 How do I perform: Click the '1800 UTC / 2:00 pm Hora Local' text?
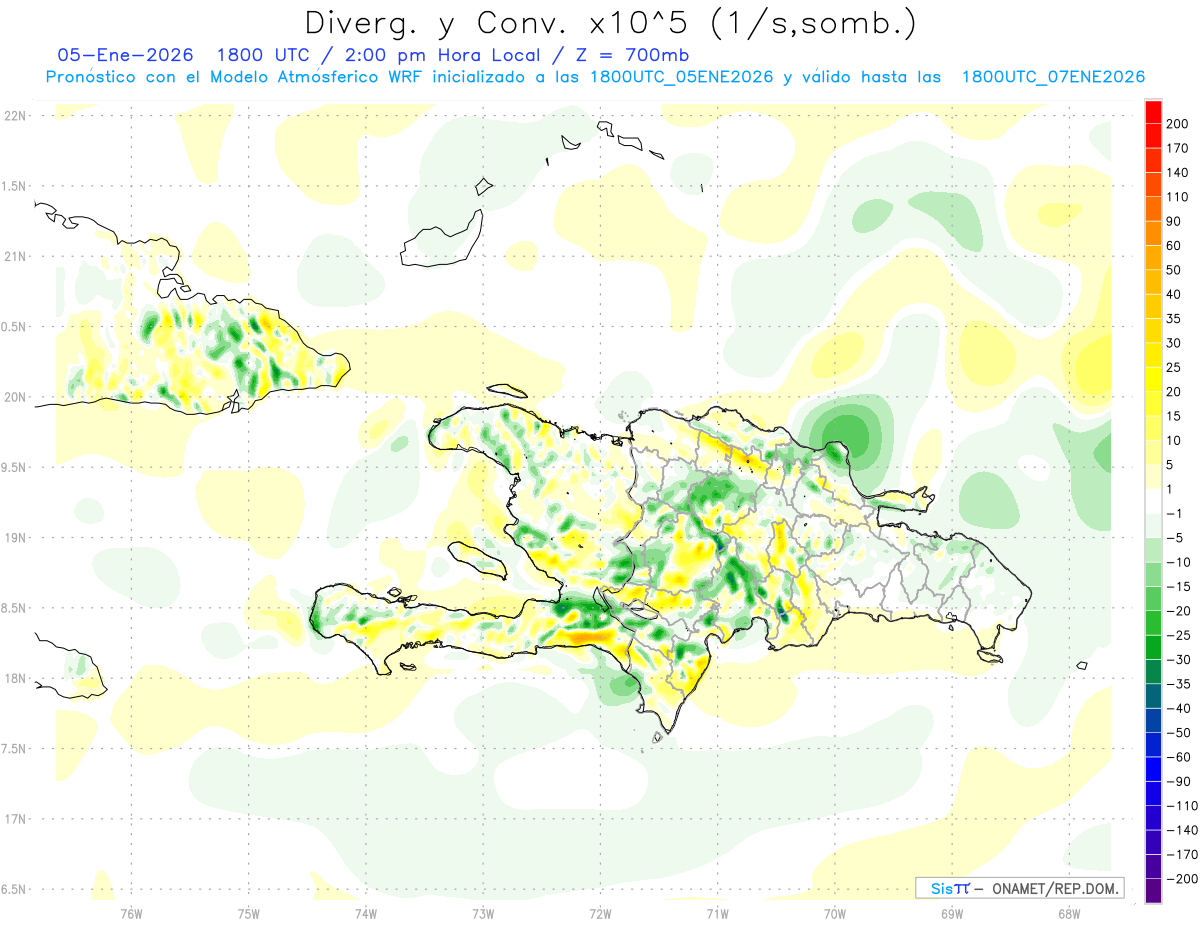click(393, 55)
